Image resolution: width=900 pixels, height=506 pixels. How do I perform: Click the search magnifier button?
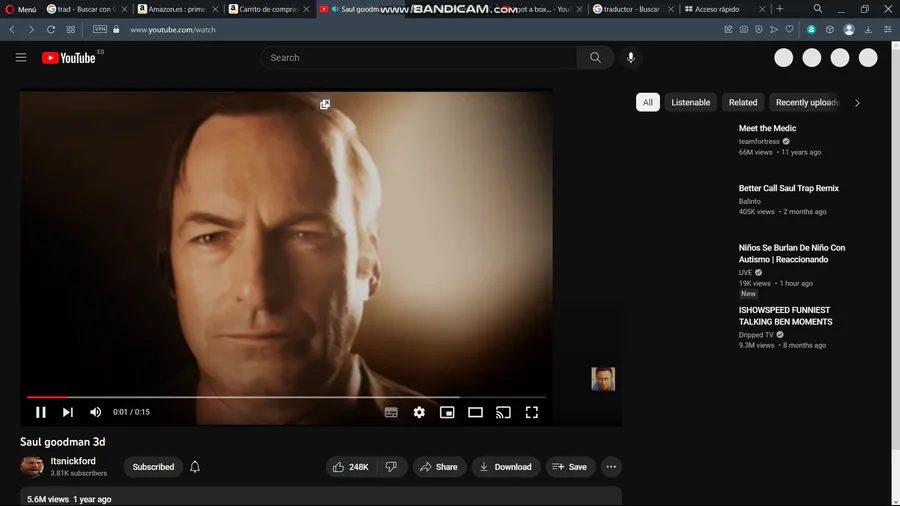pos(595,57)
